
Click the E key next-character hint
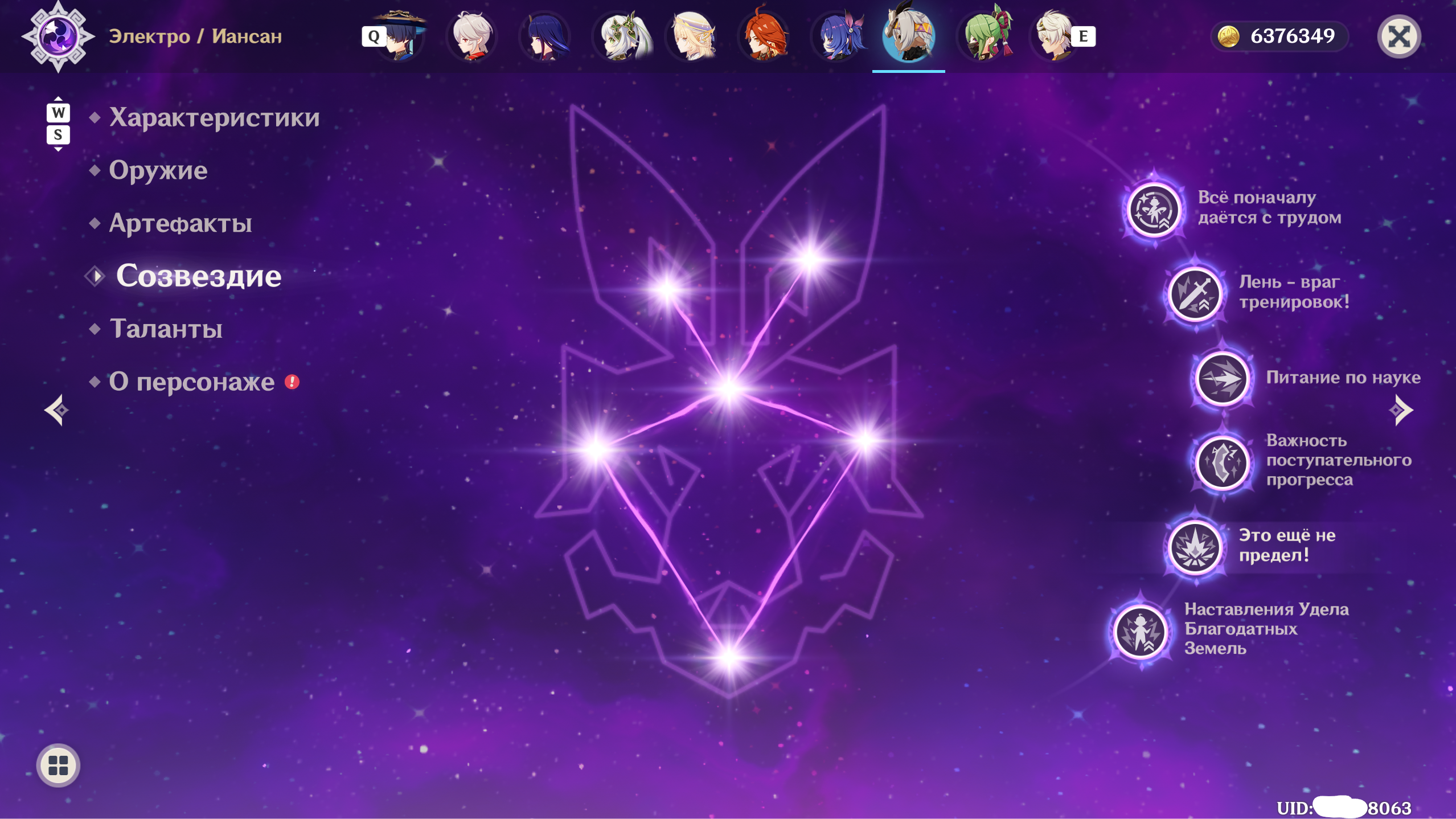[x=1083, y=36]
